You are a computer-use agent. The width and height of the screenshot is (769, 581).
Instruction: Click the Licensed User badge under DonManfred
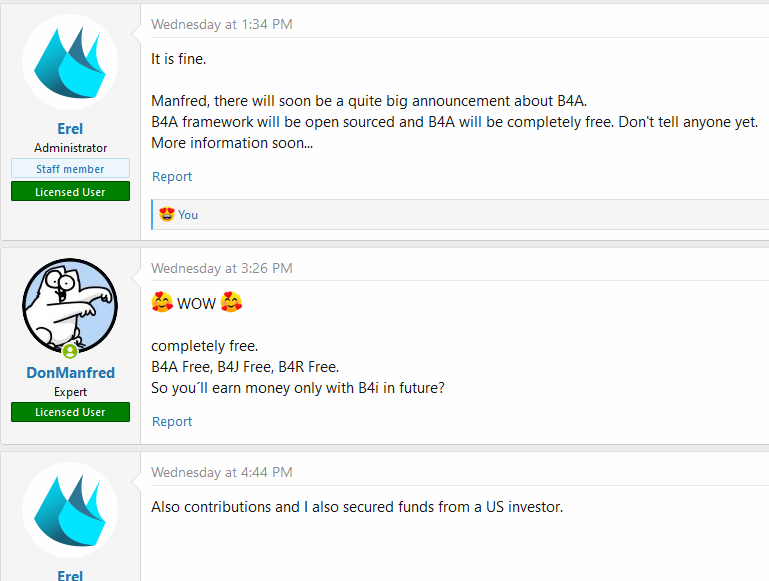point(70,412)
